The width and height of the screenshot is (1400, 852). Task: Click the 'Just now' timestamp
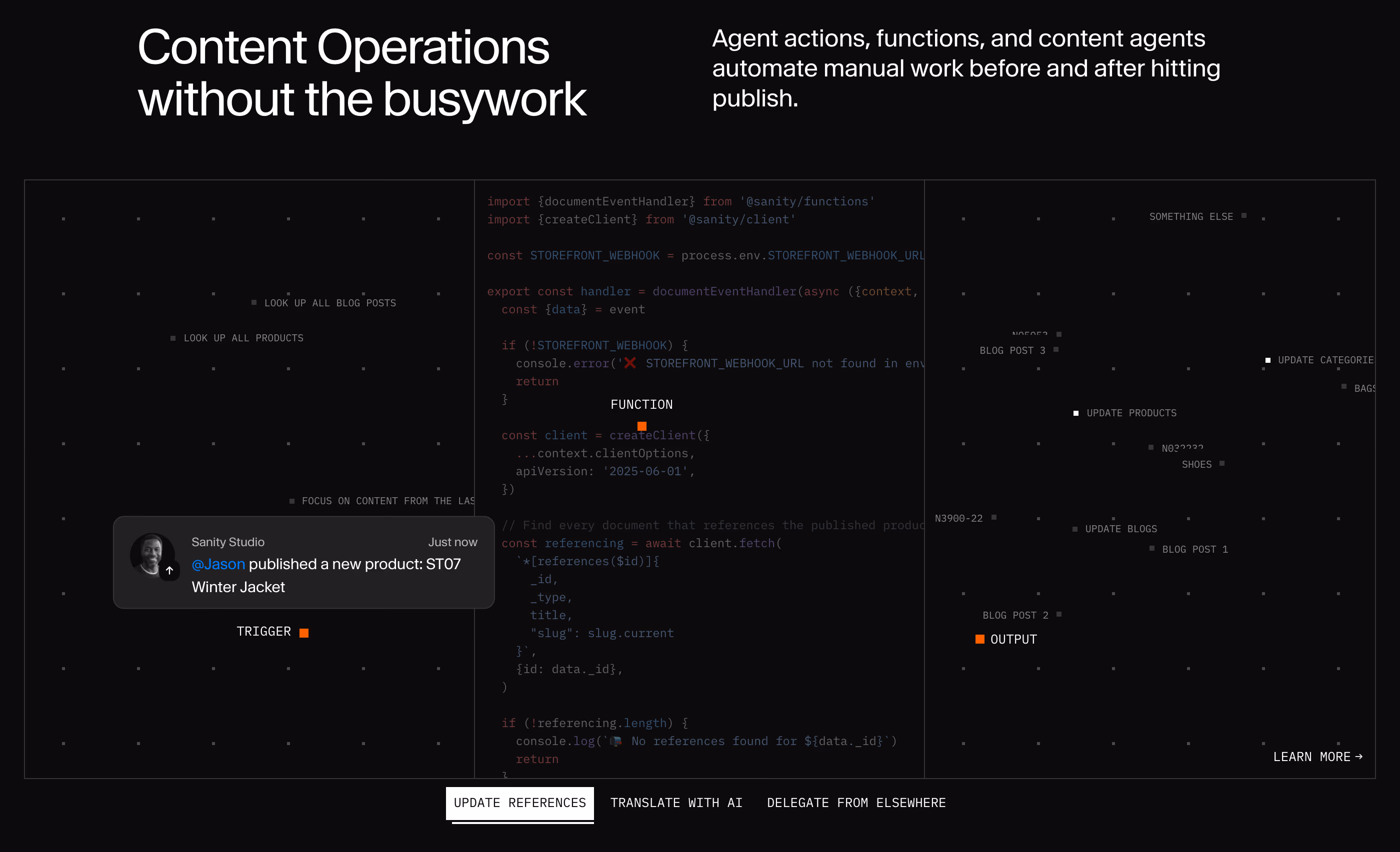tap(453, 542)
